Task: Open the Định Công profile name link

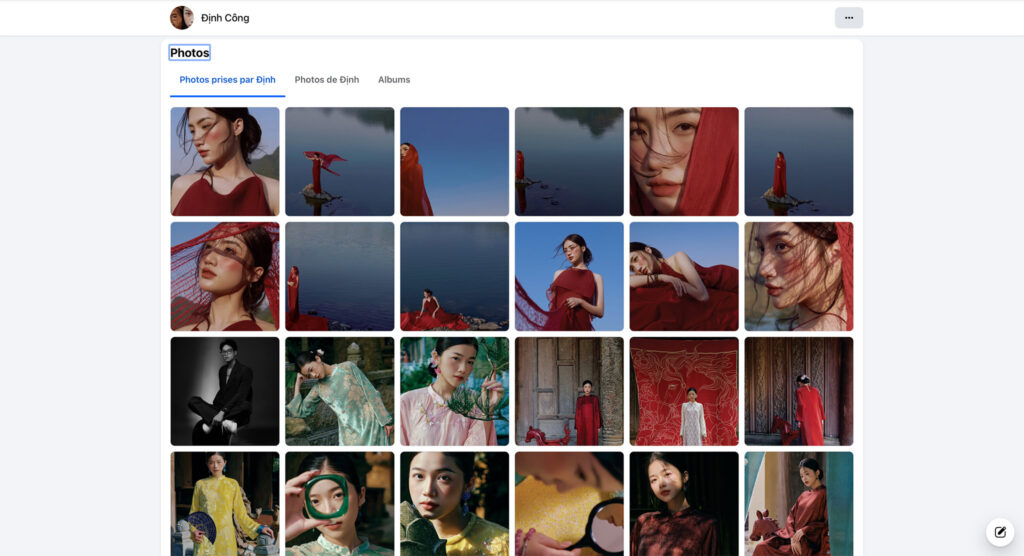Action: tap(225, 18)
